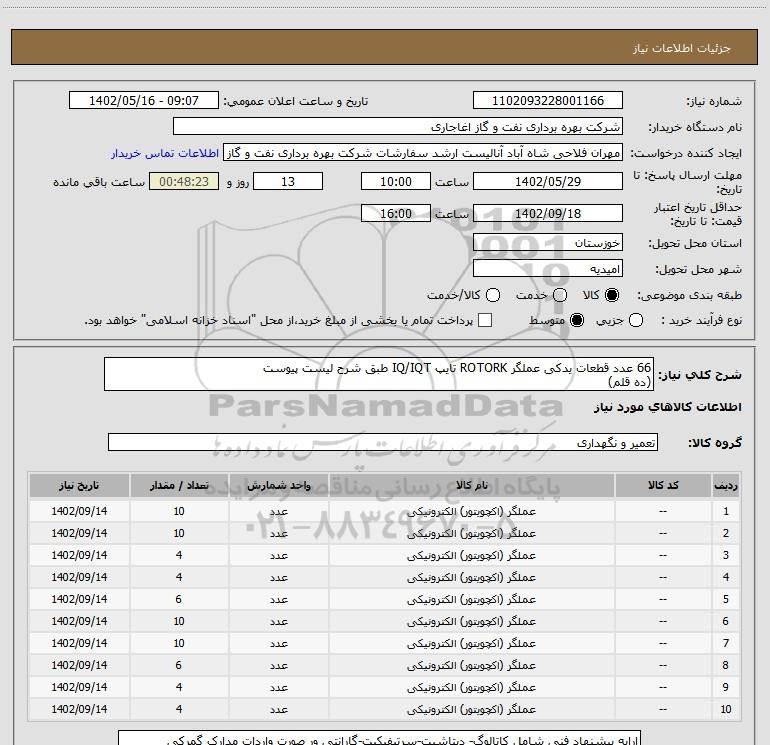Click the item name in row 7
The height and width of the screenshot is (745, 770).
point(471,643)
